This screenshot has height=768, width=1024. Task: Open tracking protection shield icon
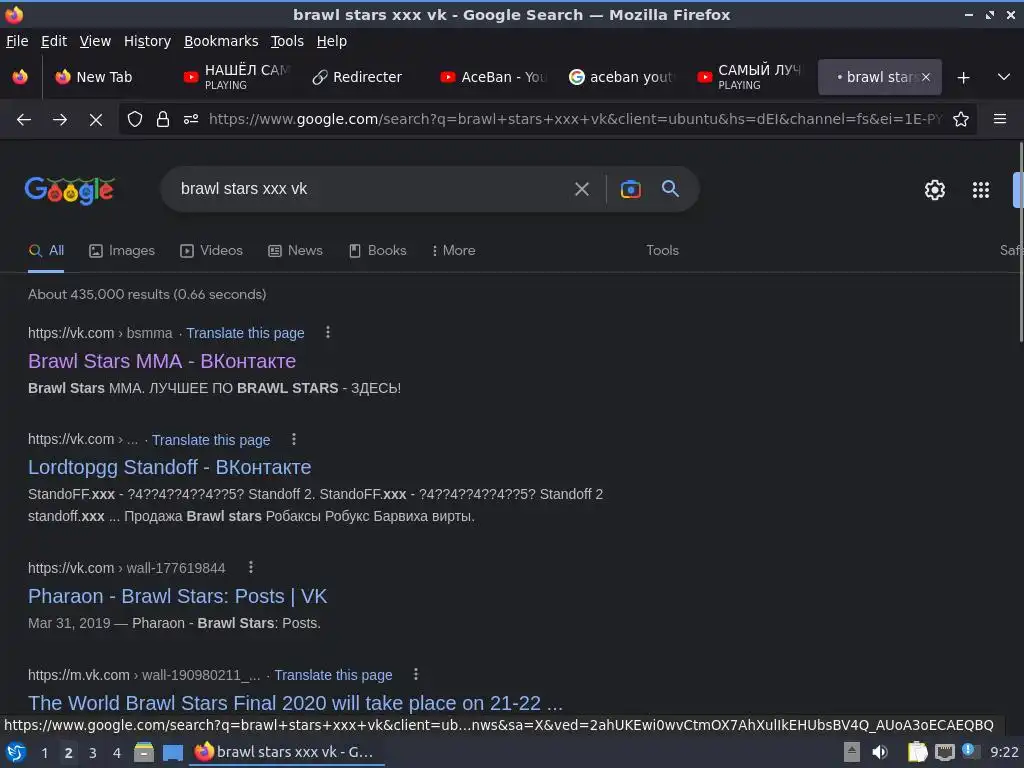coord(135,119)
